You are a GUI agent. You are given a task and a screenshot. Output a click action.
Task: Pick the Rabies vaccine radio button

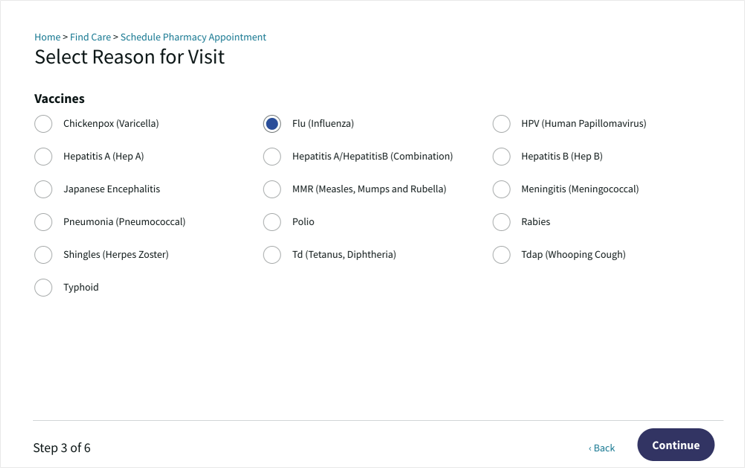point(502,222)
